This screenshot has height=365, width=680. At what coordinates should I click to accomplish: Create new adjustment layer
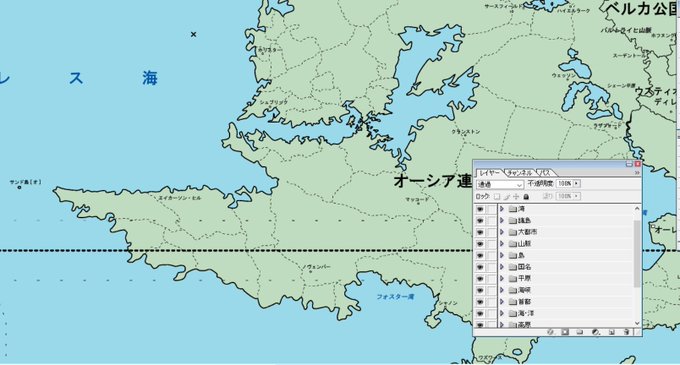tap(596, 332)
